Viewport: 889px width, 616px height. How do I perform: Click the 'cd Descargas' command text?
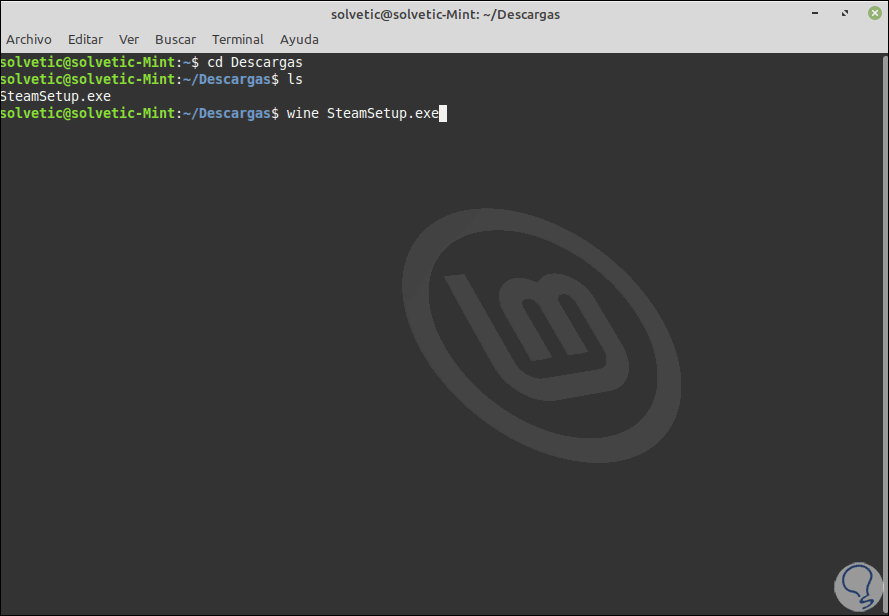click(255, 62)
